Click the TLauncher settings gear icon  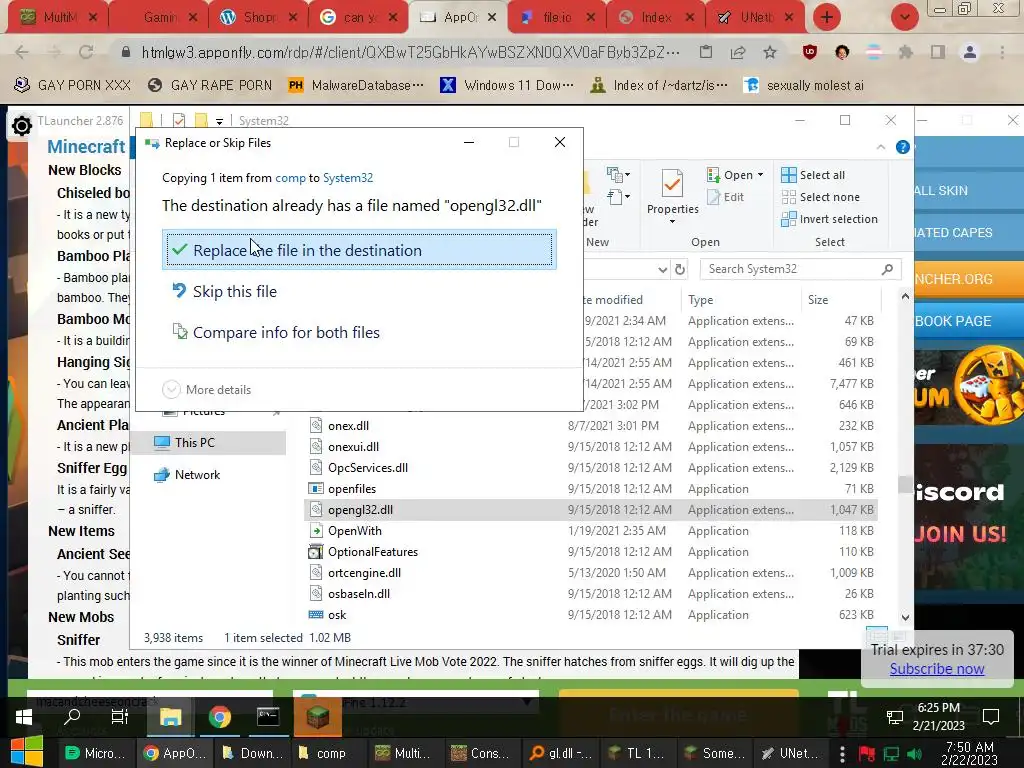(22, 125)
